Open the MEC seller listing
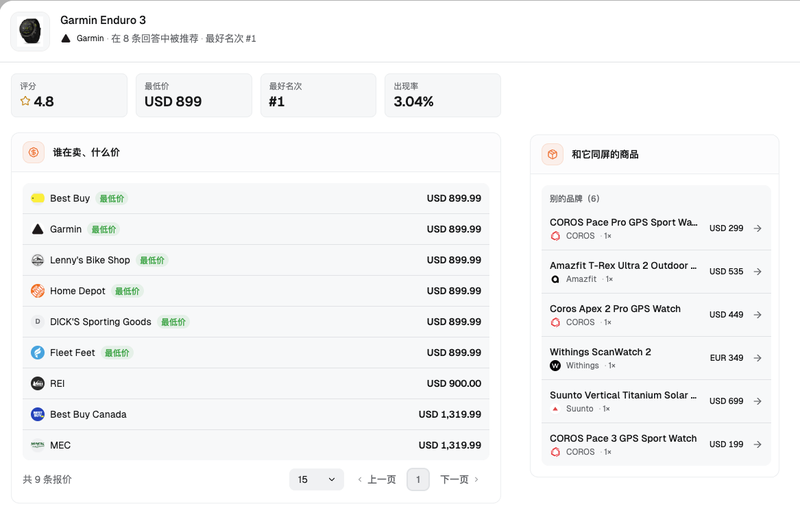The image size is (800, 511). point(256,445)
